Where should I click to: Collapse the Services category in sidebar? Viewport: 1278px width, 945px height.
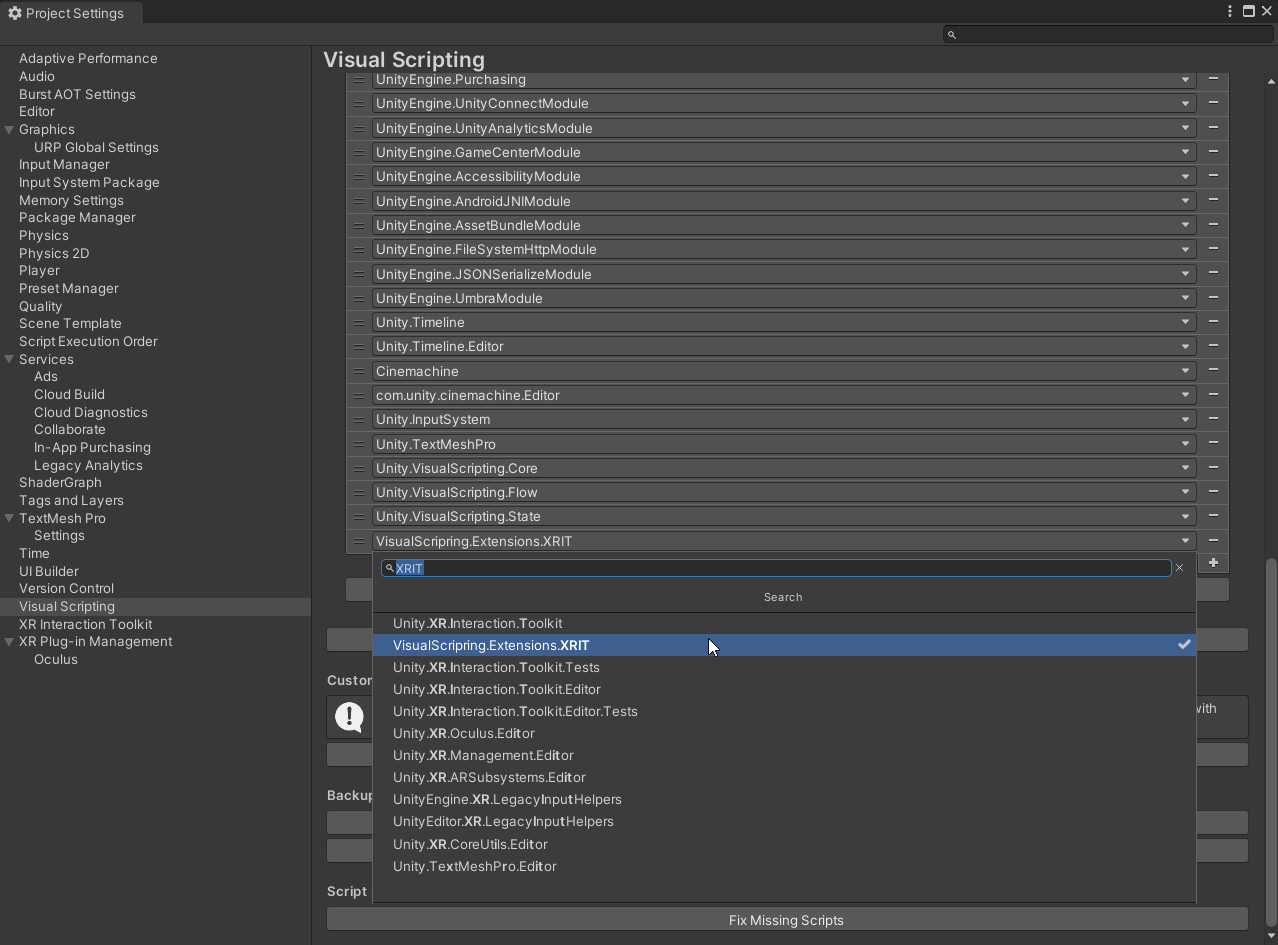(9, 359)
